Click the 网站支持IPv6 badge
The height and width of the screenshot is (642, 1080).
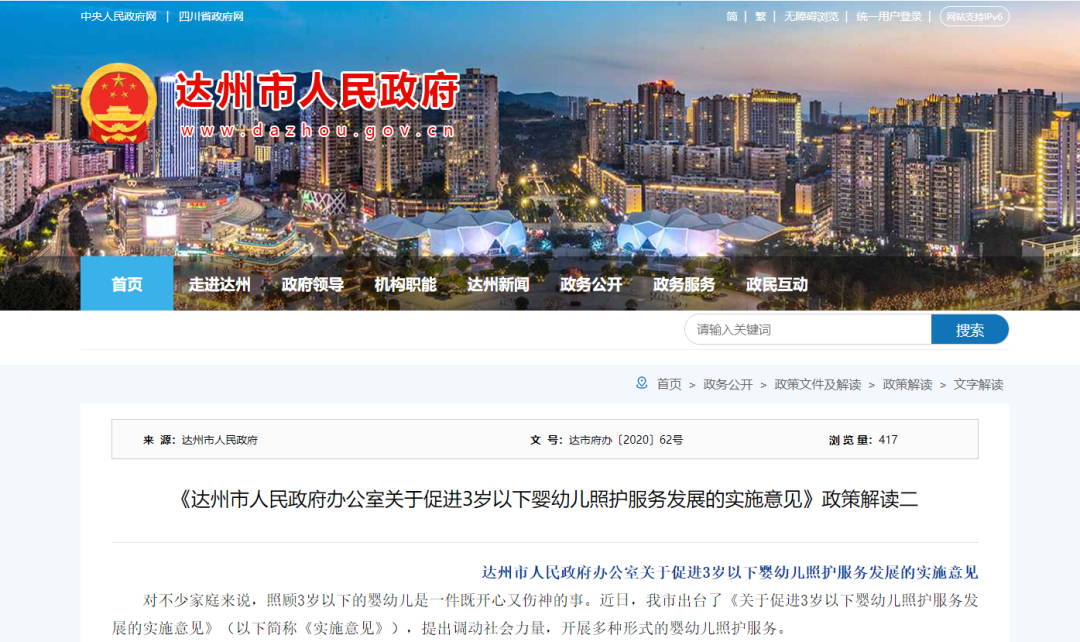[974, 17]
